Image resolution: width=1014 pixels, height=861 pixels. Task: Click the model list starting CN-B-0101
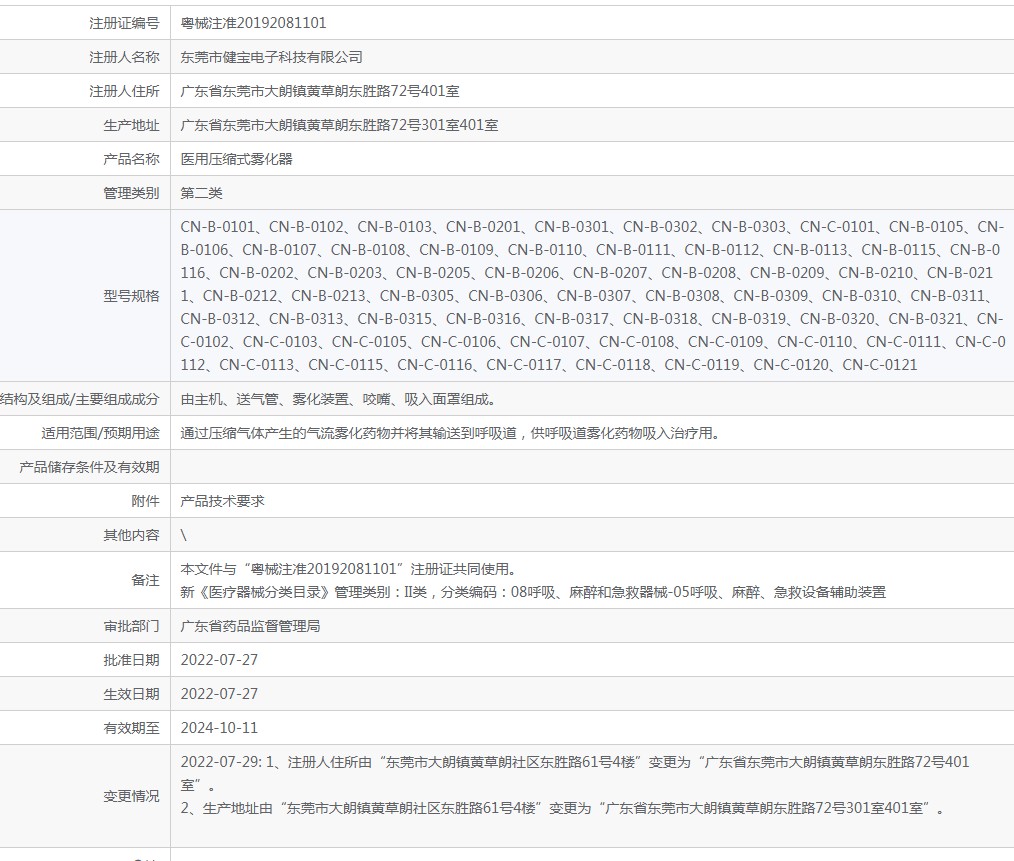[x=593, y=296]
